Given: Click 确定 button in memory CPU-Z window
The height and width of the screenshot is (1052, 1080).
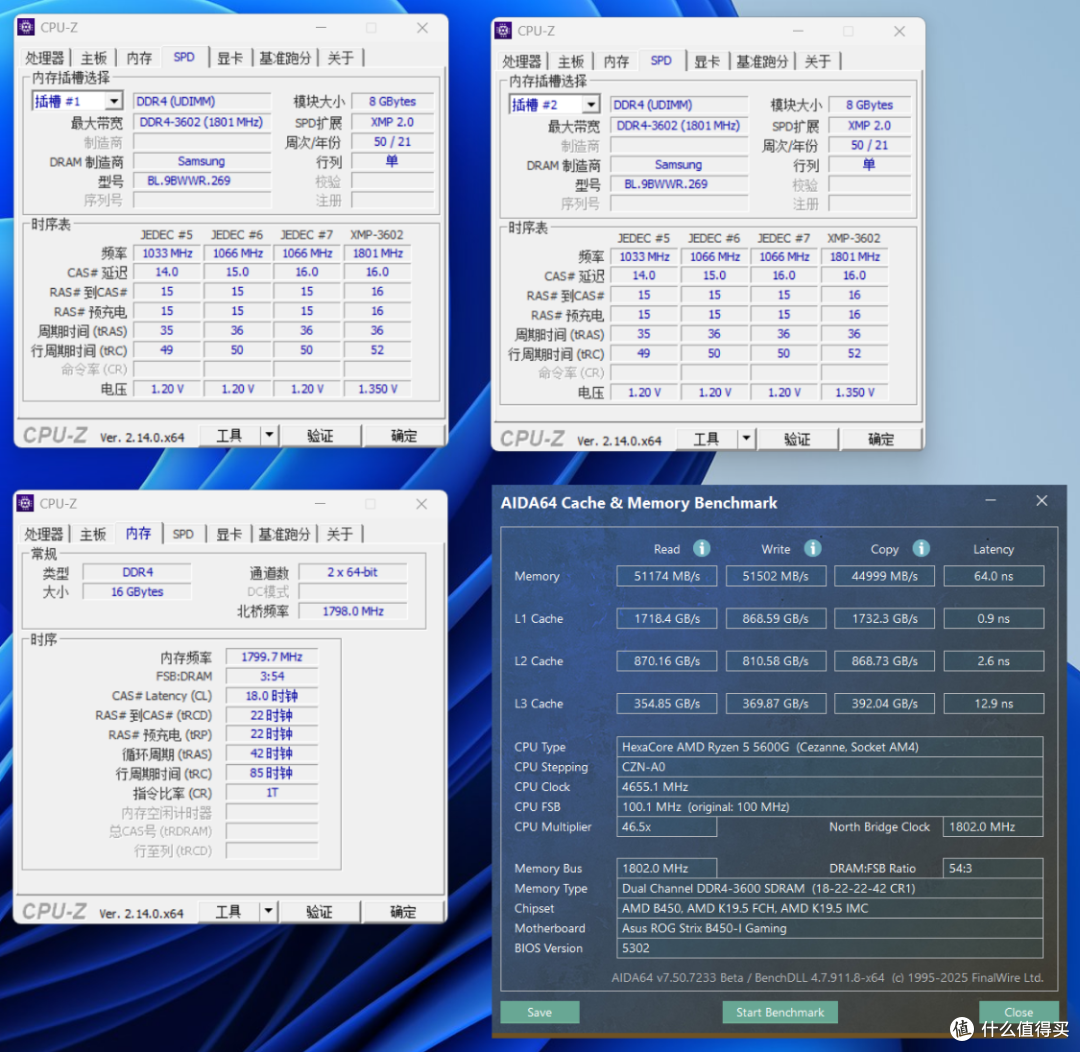Looking at the screenshot, I should point(404,911).
